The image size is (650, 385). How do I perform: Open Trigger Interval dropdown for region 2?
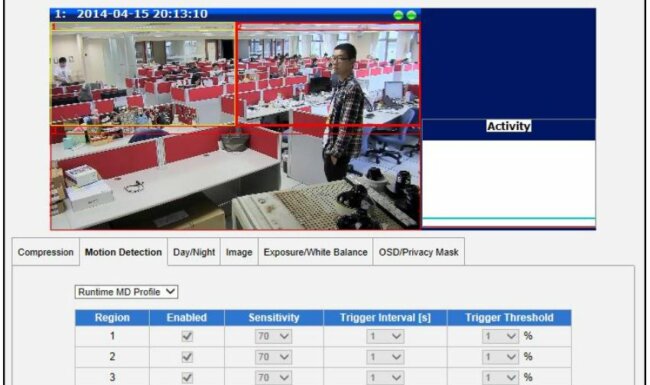[385, 357]
